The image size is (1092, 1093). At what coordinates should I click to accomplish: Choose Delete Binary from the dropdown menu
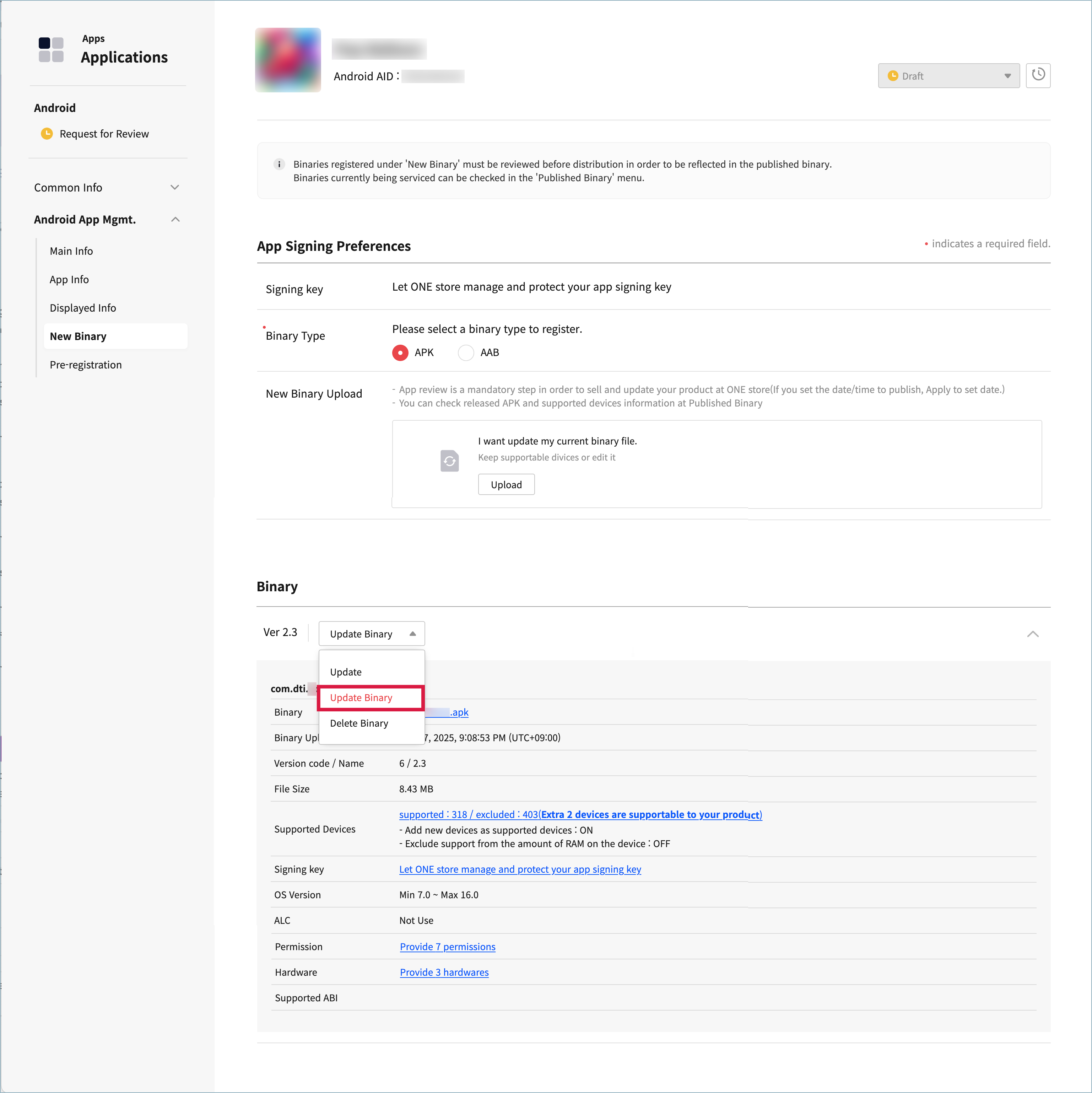[x=359, y=723]
